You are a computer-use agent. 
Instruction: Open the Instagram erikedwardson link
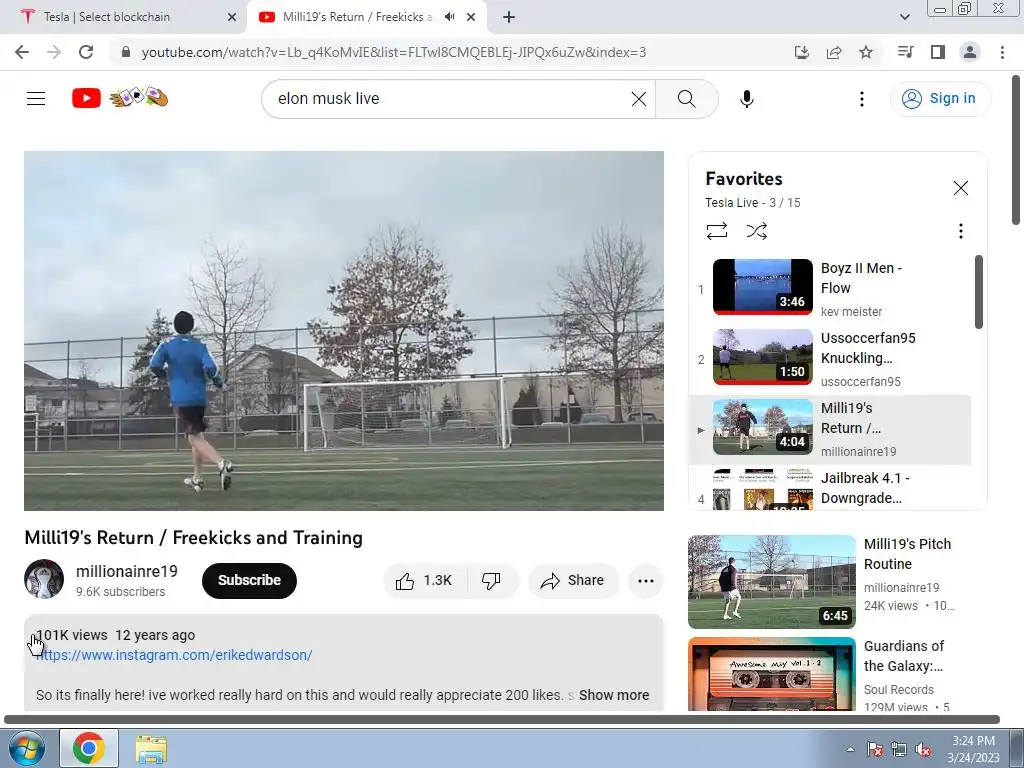(174, 655)
